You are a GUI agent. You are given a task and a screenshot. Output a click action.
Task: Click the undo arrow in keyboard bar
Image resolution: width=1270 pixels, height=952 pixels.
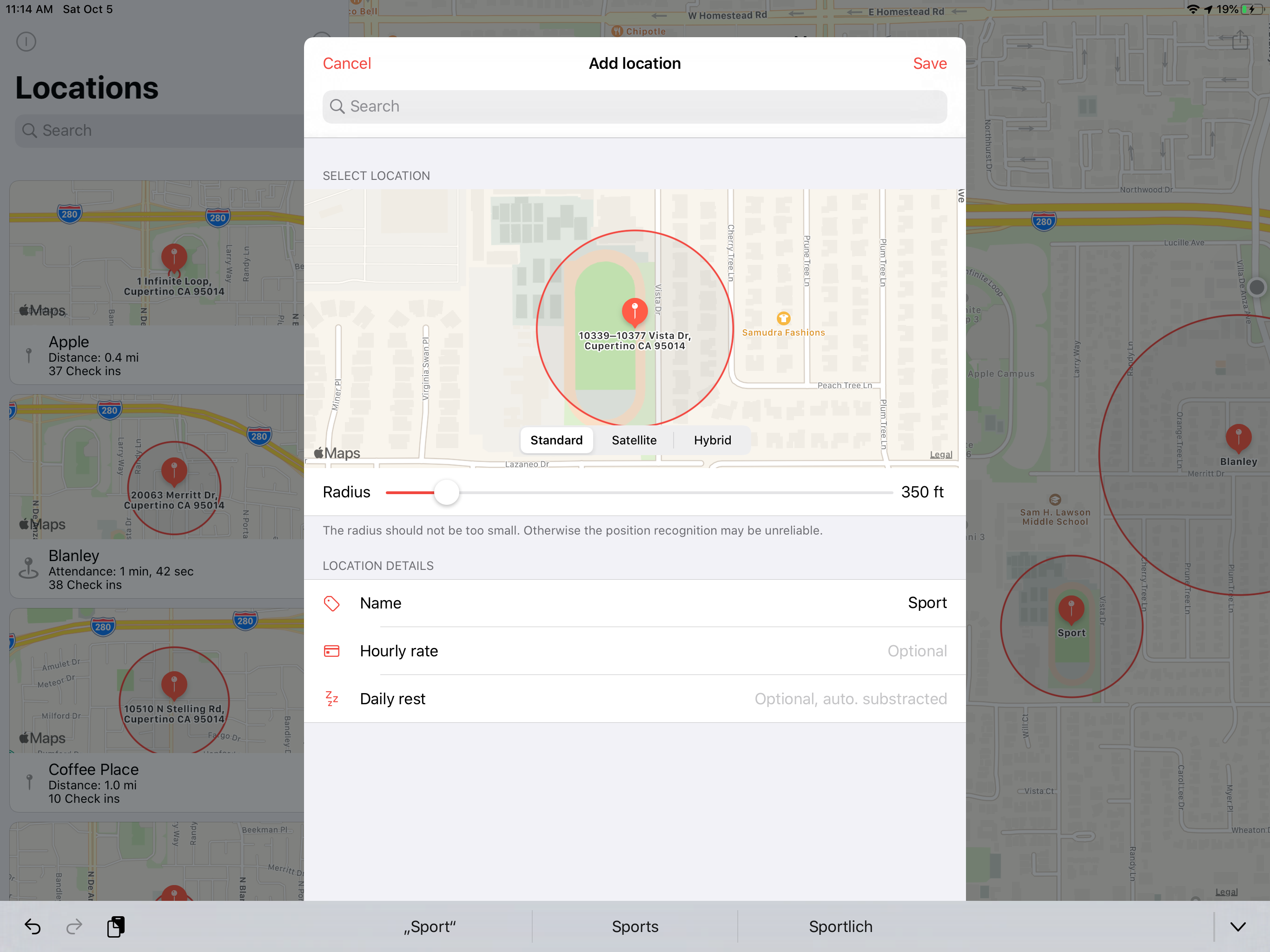point(33,926)
